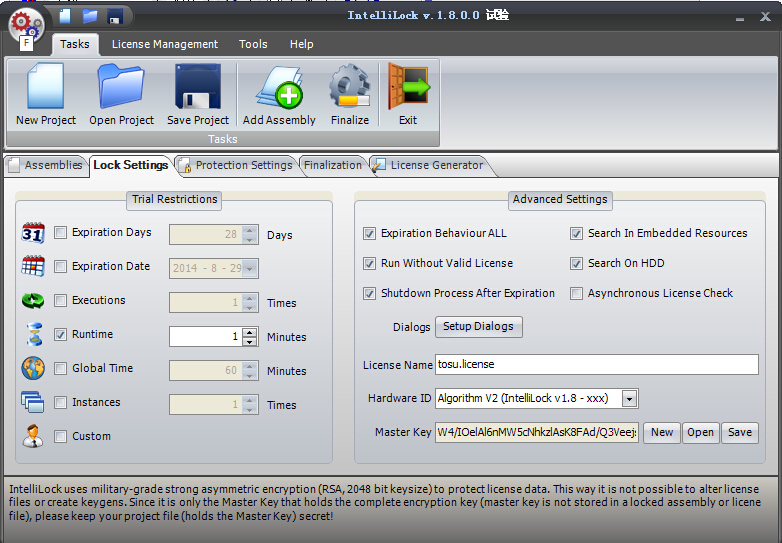Image resolution: width=782 pixels, height=543 pixels.
Task: Toggle Expiration Behaviour ALL checkbox
Action: coord(370,233)
